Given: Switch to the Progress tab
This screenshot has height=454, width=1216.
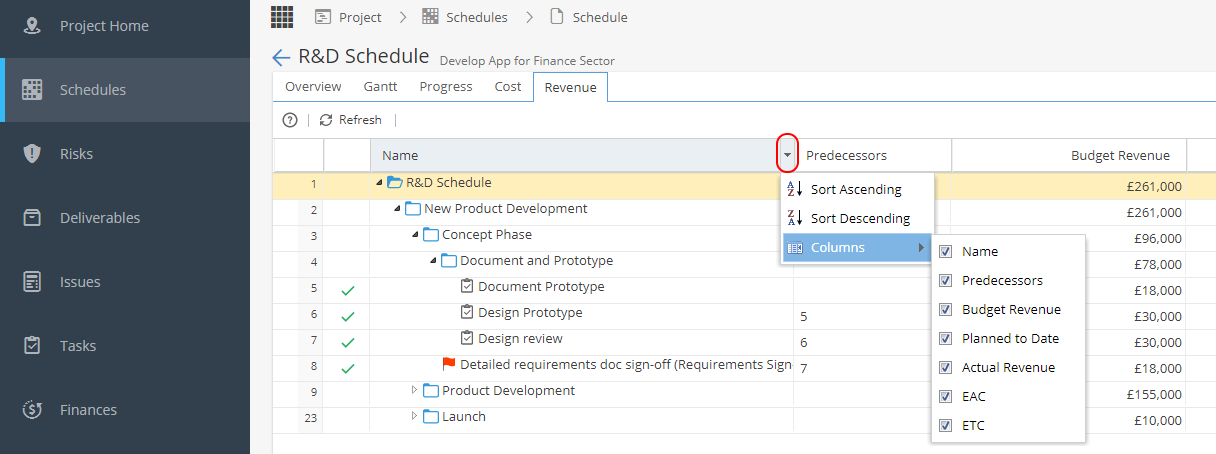Looking at the screenshot, I should (x=446, y=87).
